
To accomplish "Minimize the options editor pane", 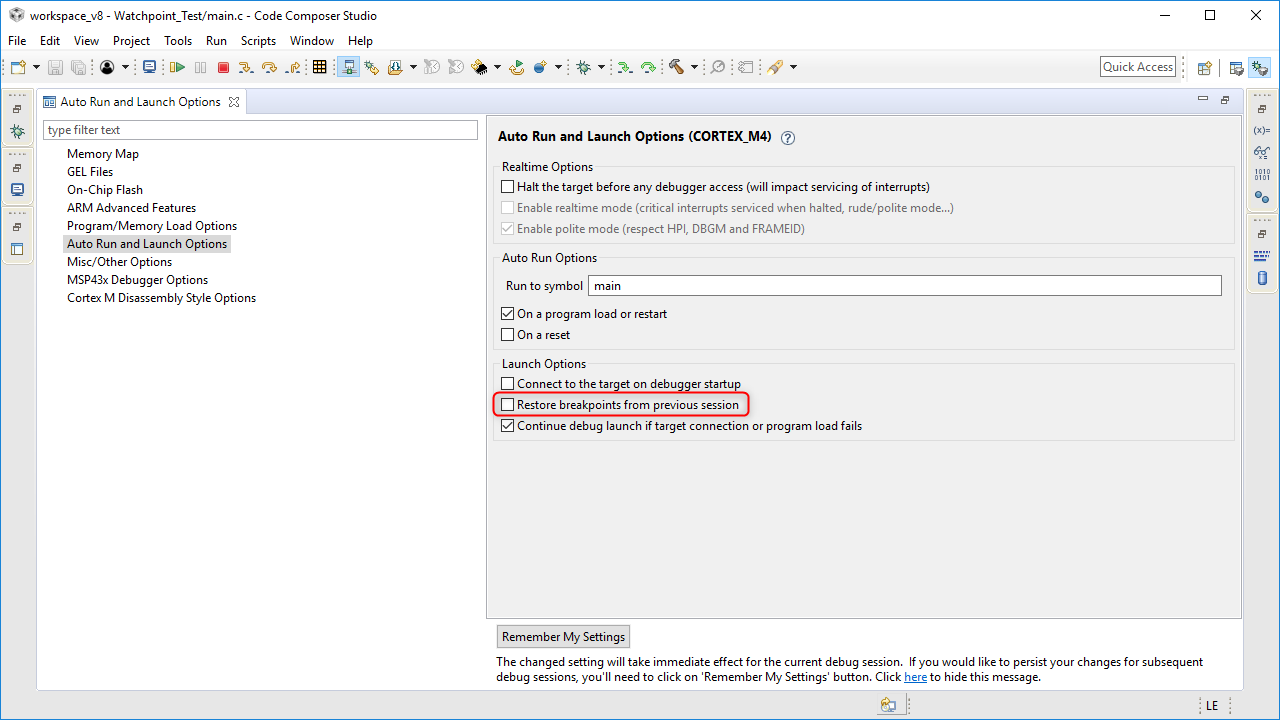I will point(1203,99).
